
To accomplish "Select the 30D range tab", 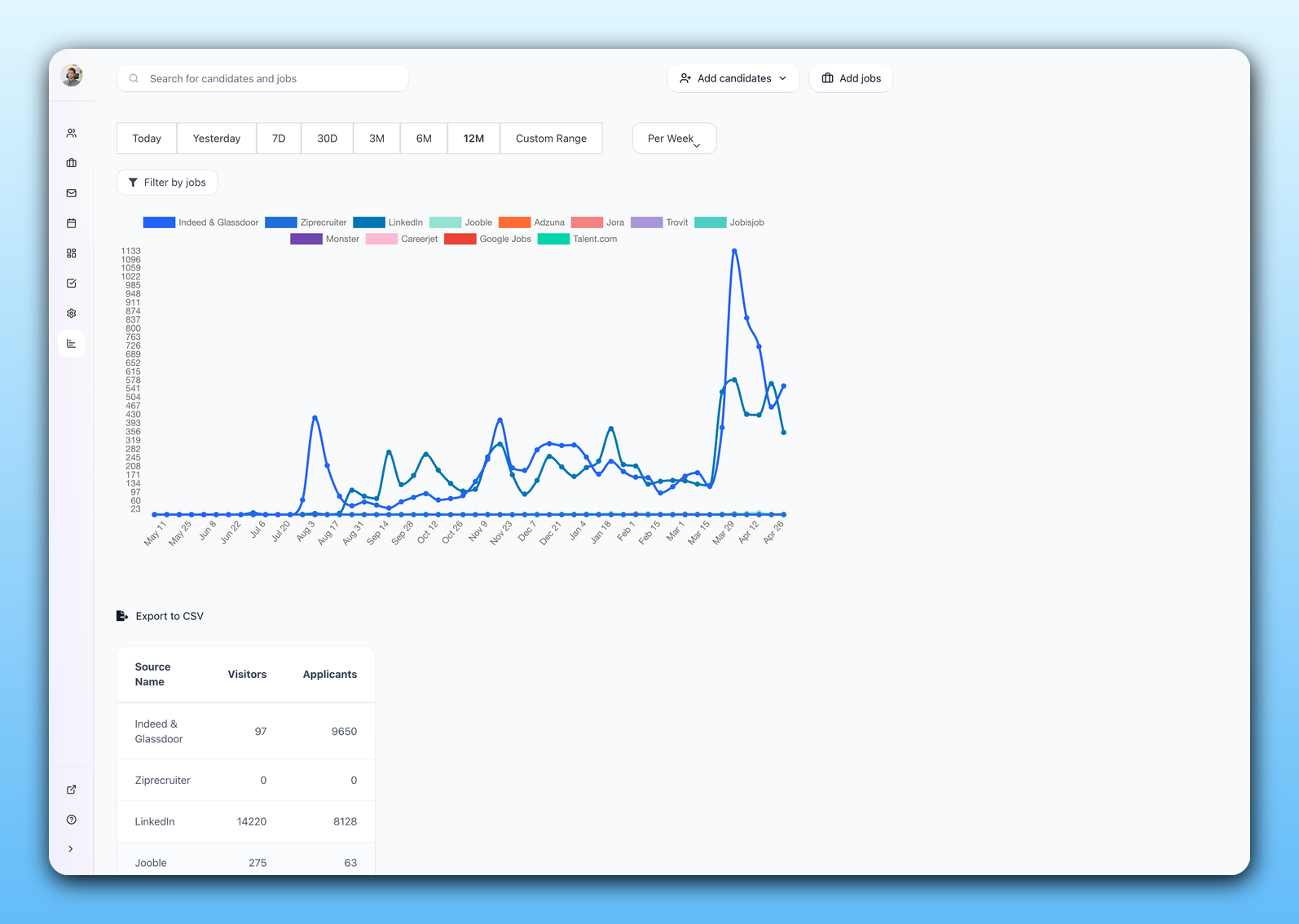I will tap(327, 139).
